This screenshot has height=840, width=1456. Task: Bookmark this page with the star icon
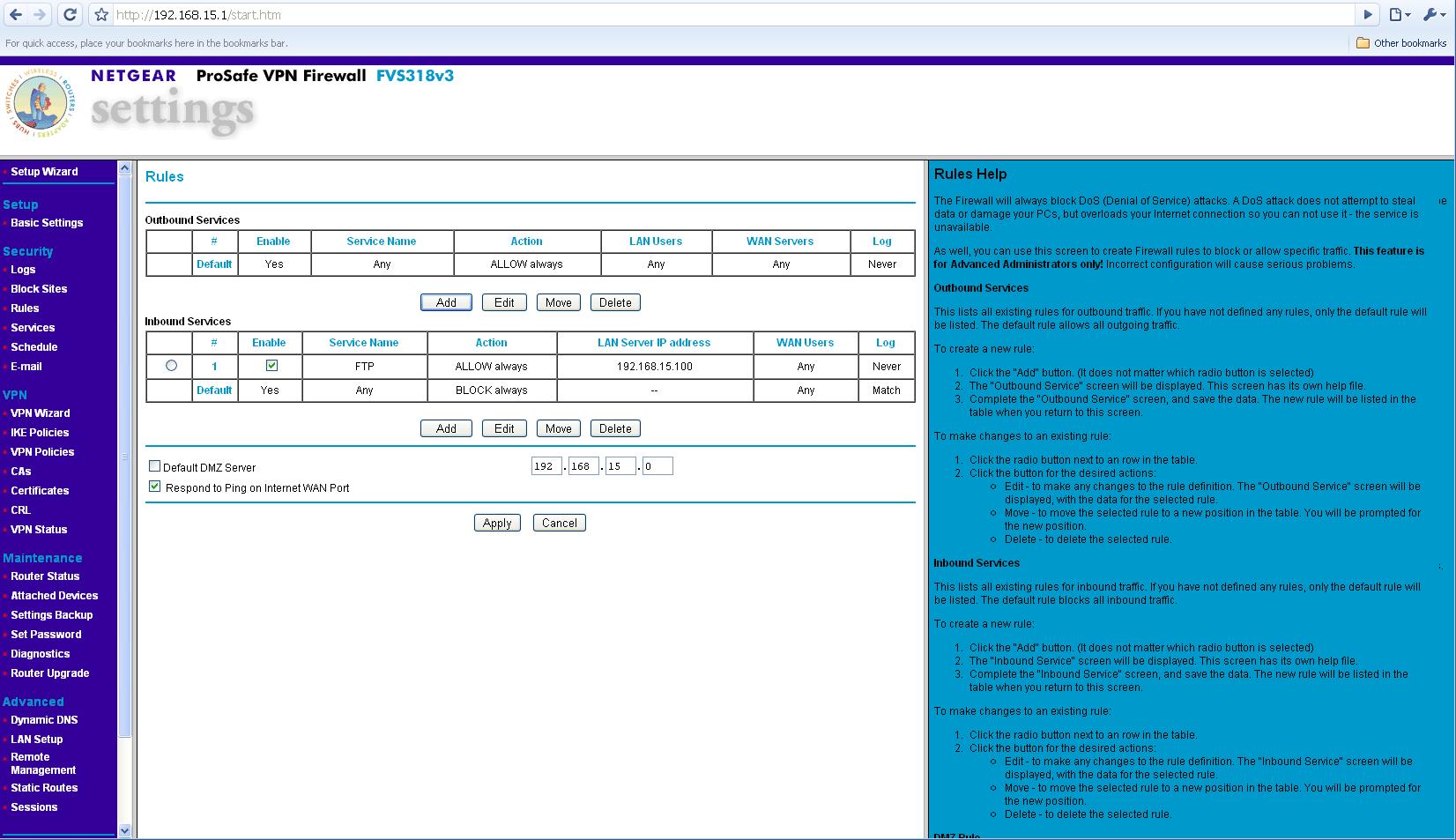(100, 14)
